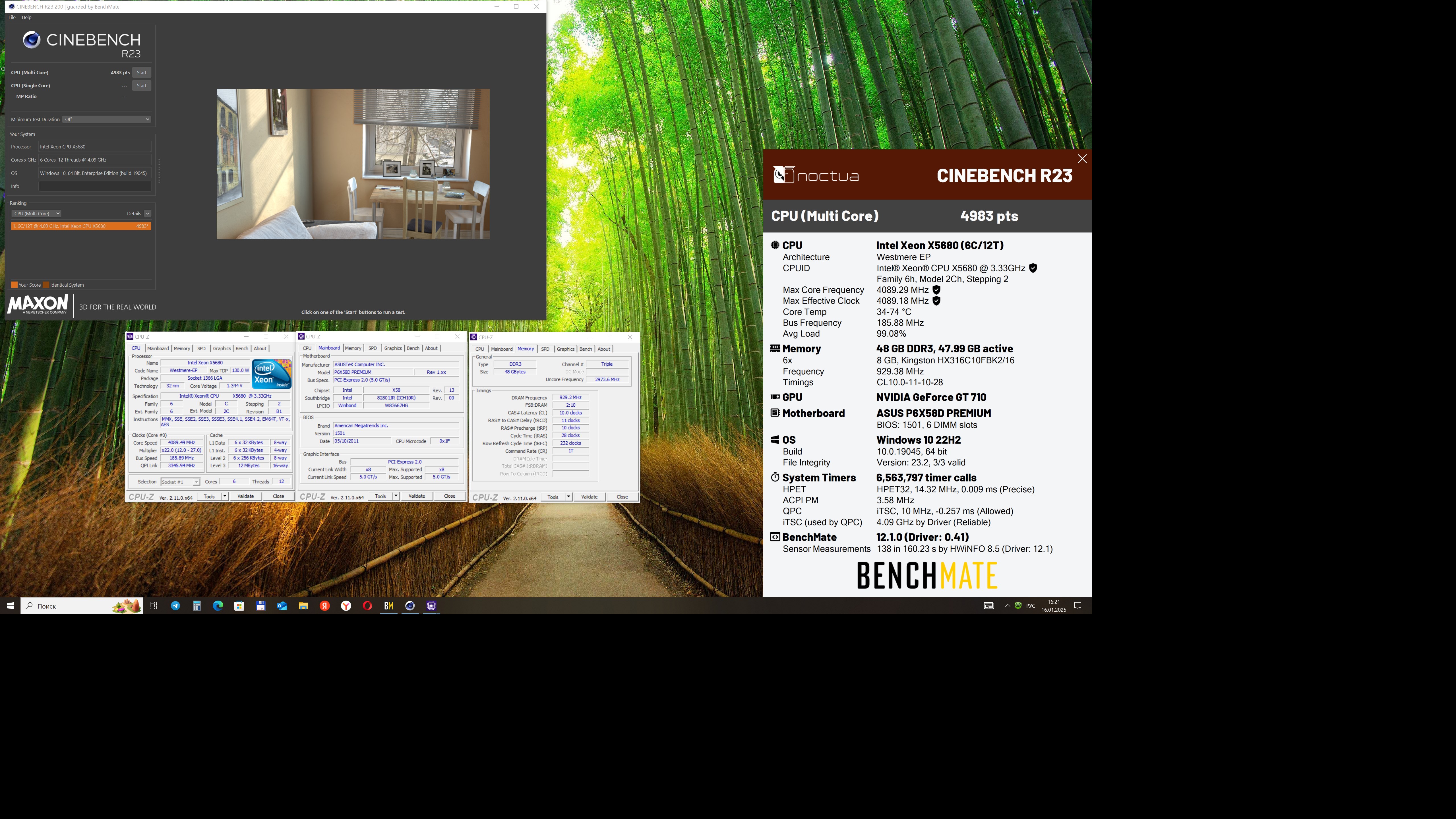Launch Yandex Browser from taskbar
1456x819 pixels.
(x=346, y=606)
